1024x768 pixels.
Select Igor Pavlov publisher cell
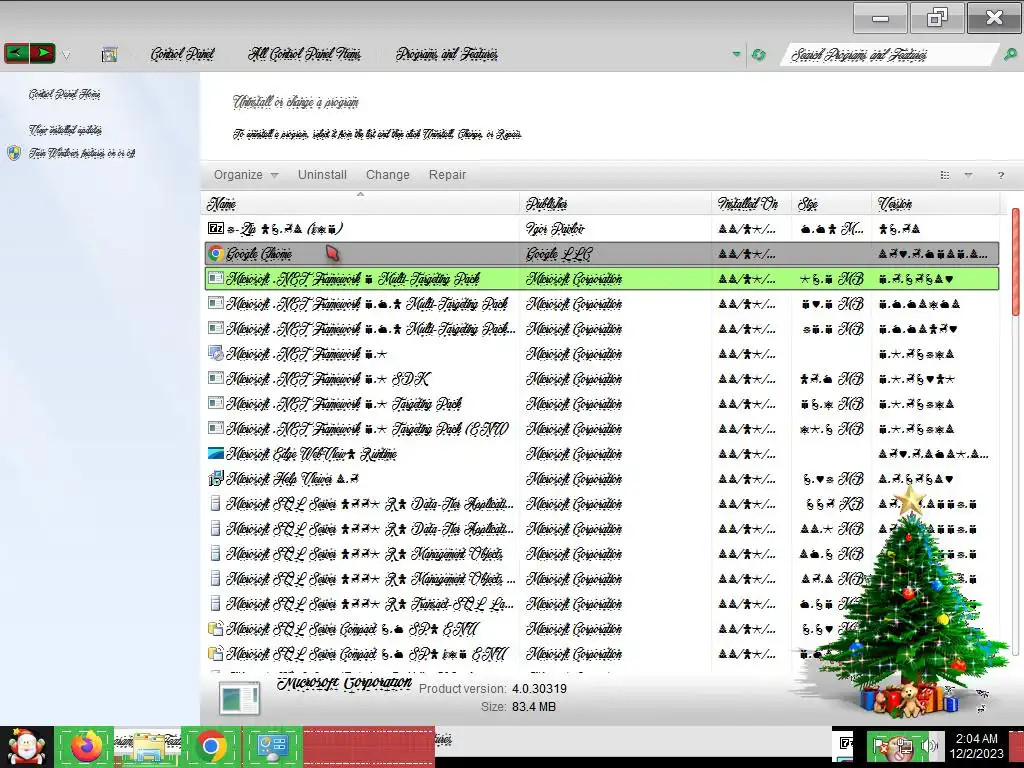(555, 229)
